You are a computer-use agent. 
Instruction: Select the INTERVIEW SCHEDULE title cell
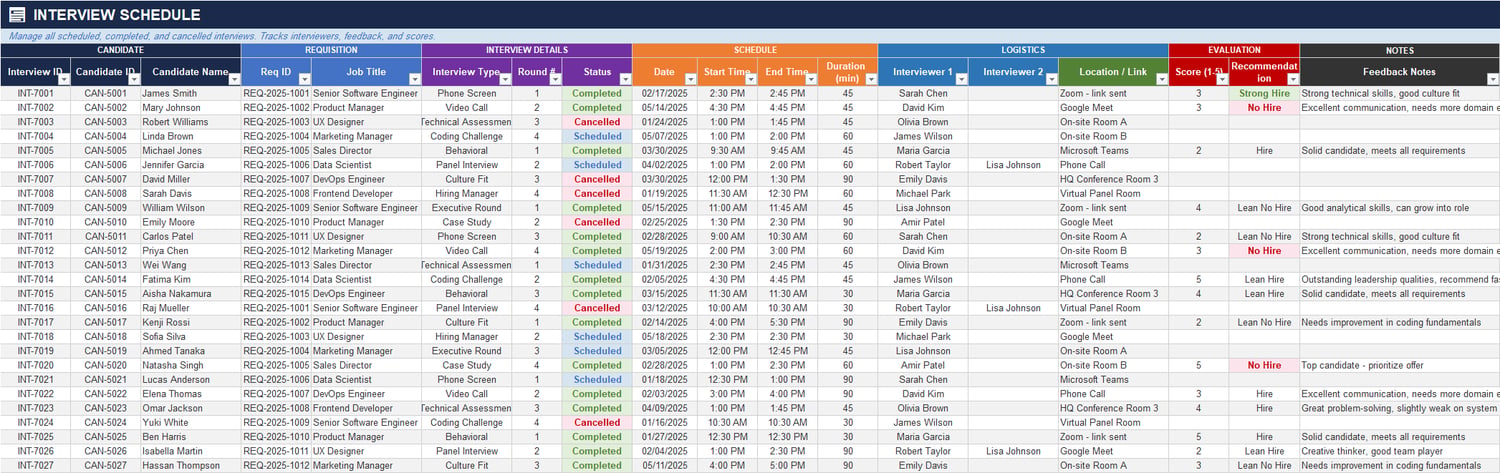(750, 15)
